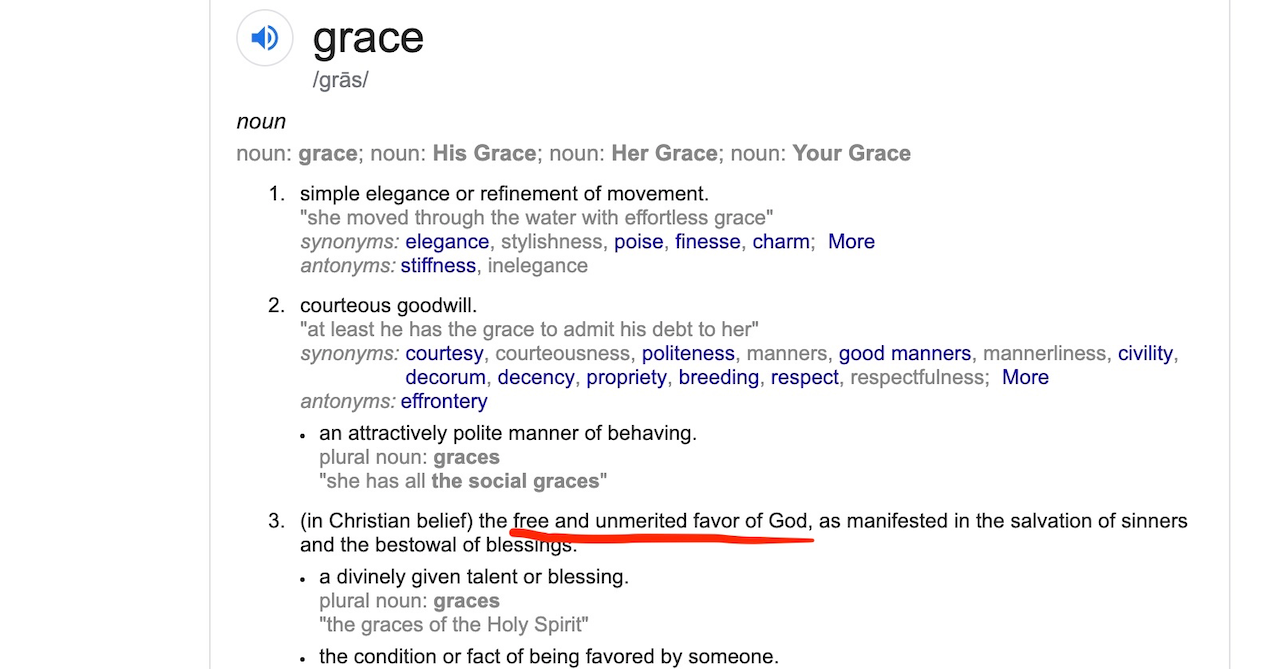
Task: Follow the politeness synonym link
Action: click(x=688, y=353)
